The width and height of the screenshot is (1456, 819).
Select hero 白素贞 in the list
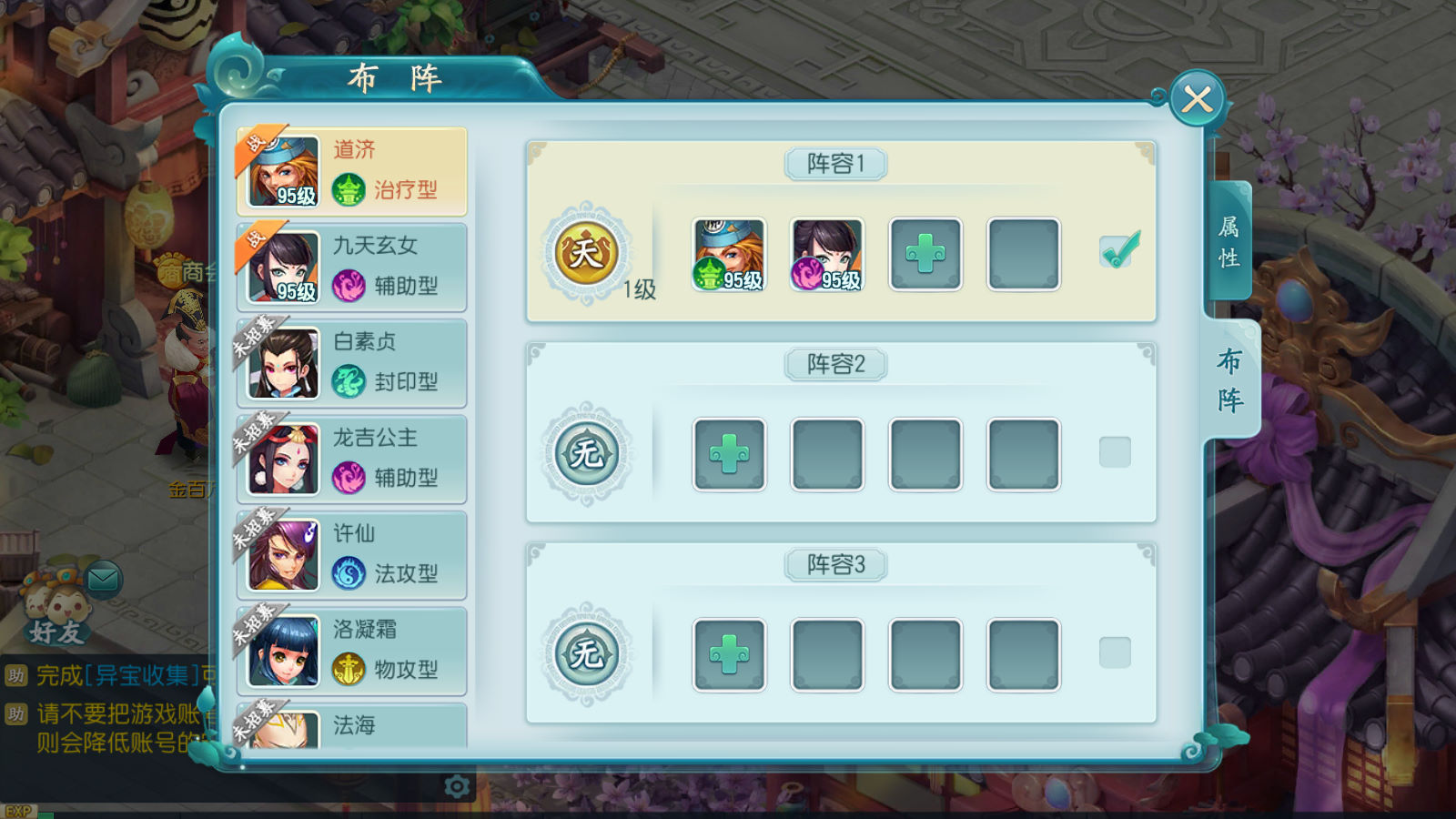click(351, 363)
